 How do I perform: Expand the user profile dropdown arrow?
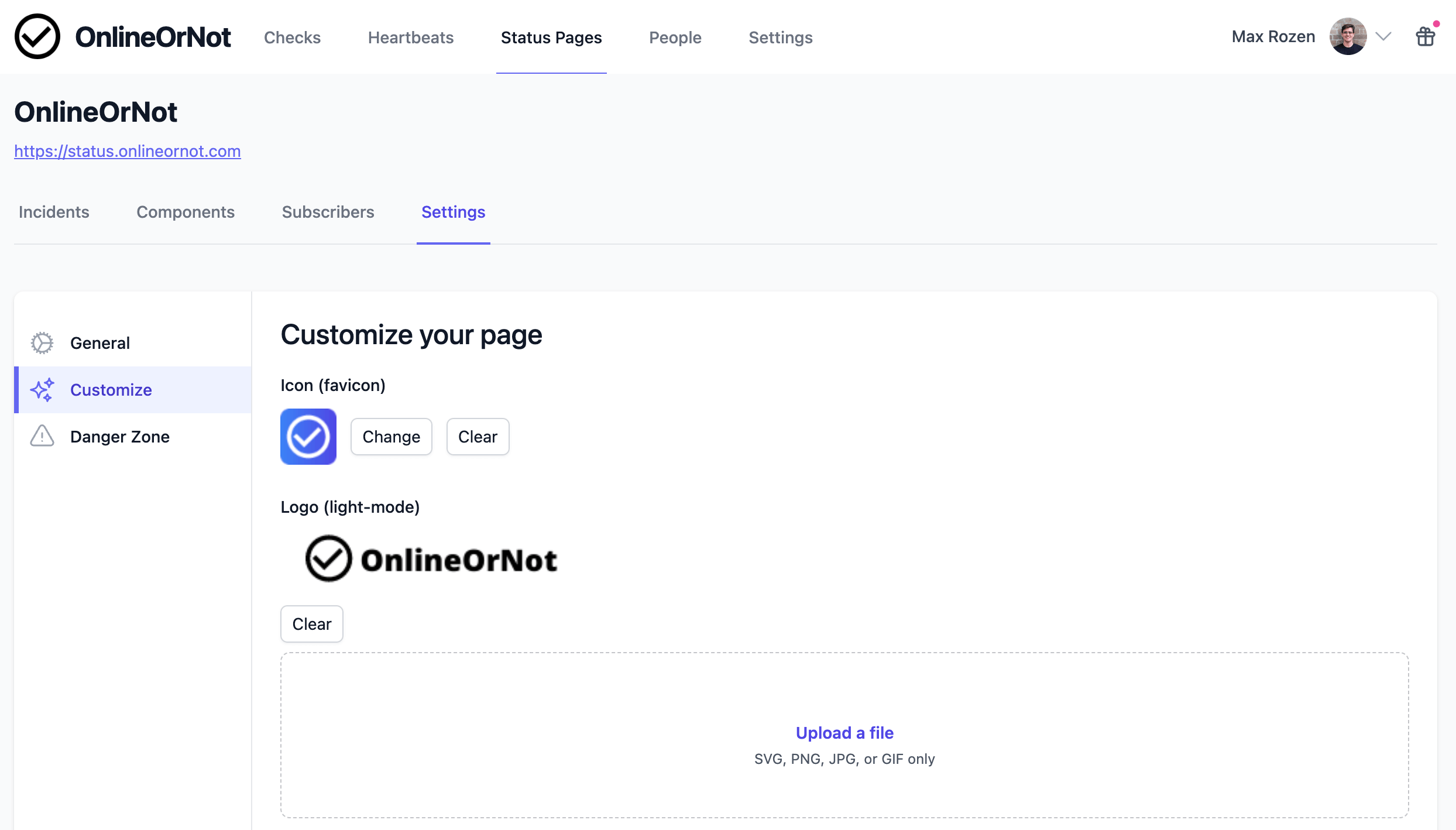point(1383,37)
